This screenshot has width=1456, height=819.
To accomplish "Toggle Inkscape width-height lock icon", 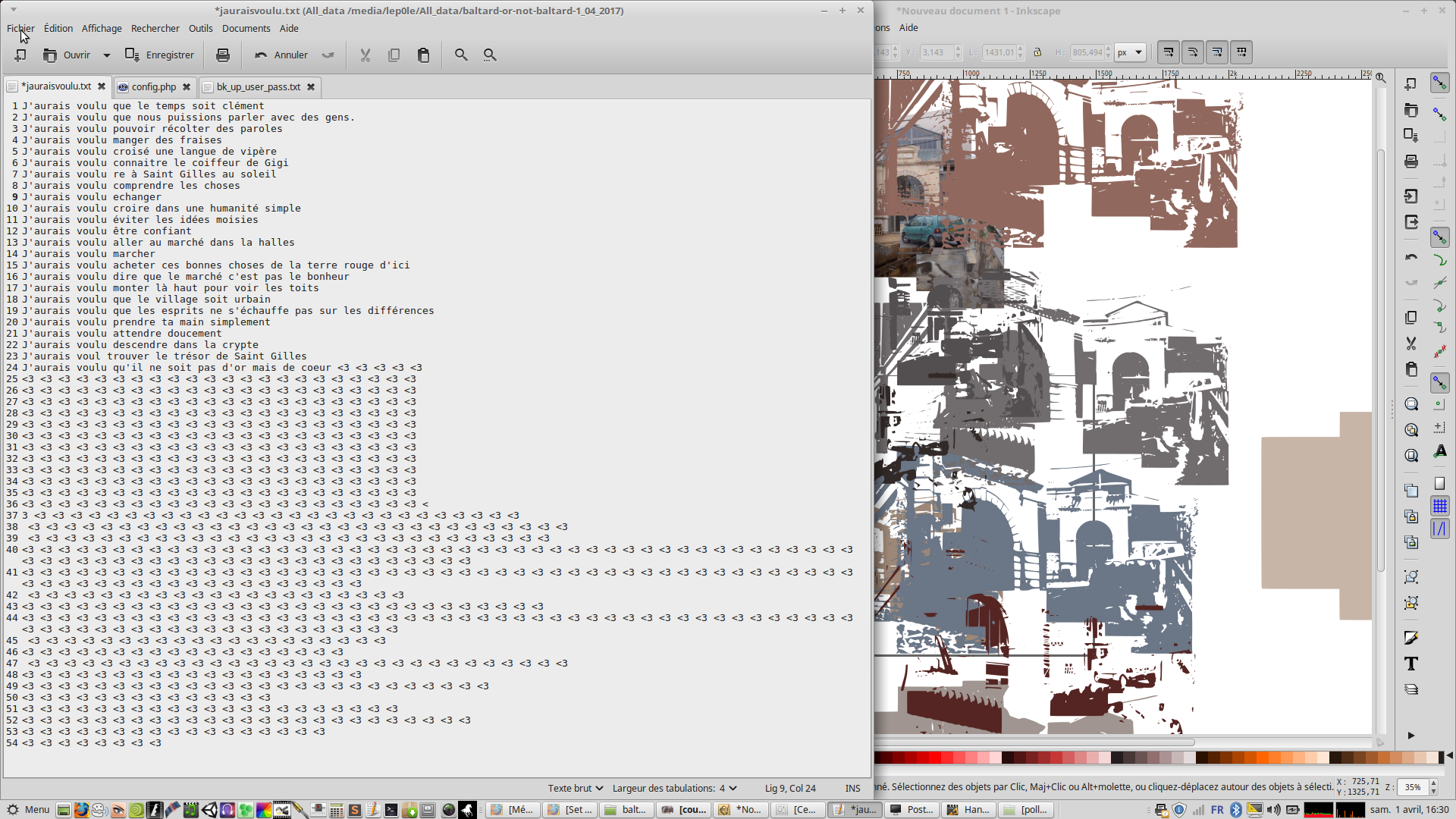I will [1037, 52].
